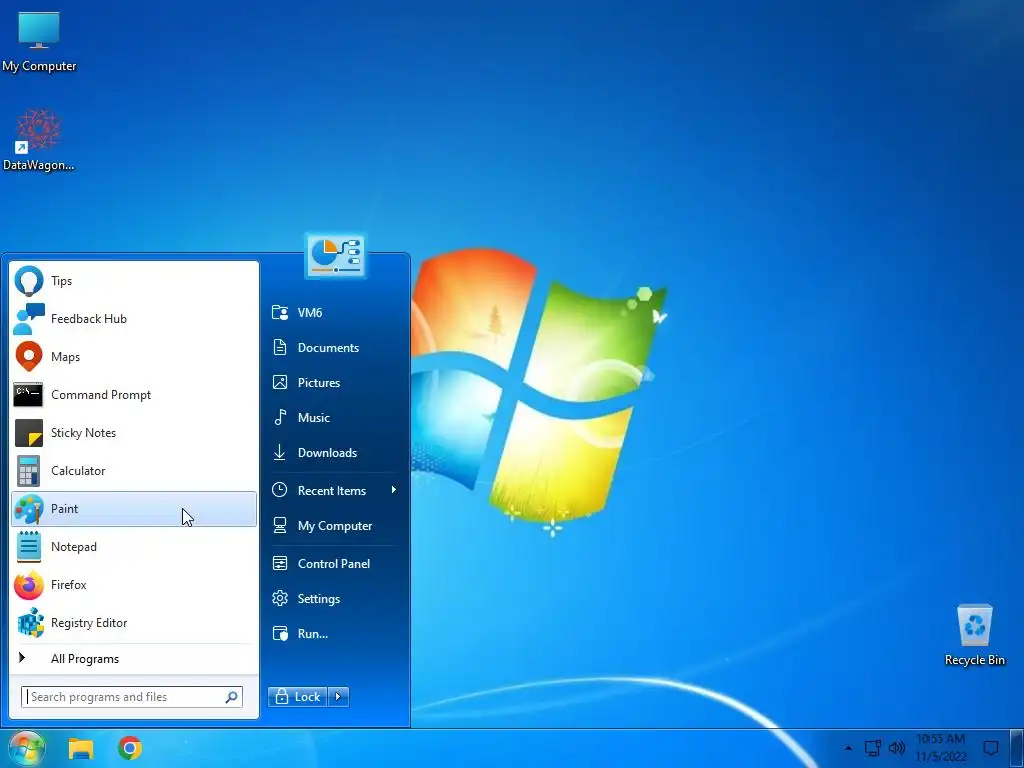The image size is (1024, 768).
Task: Click the volume speaker tray icon
Action: pyautogui.click(x=897, y=748)
